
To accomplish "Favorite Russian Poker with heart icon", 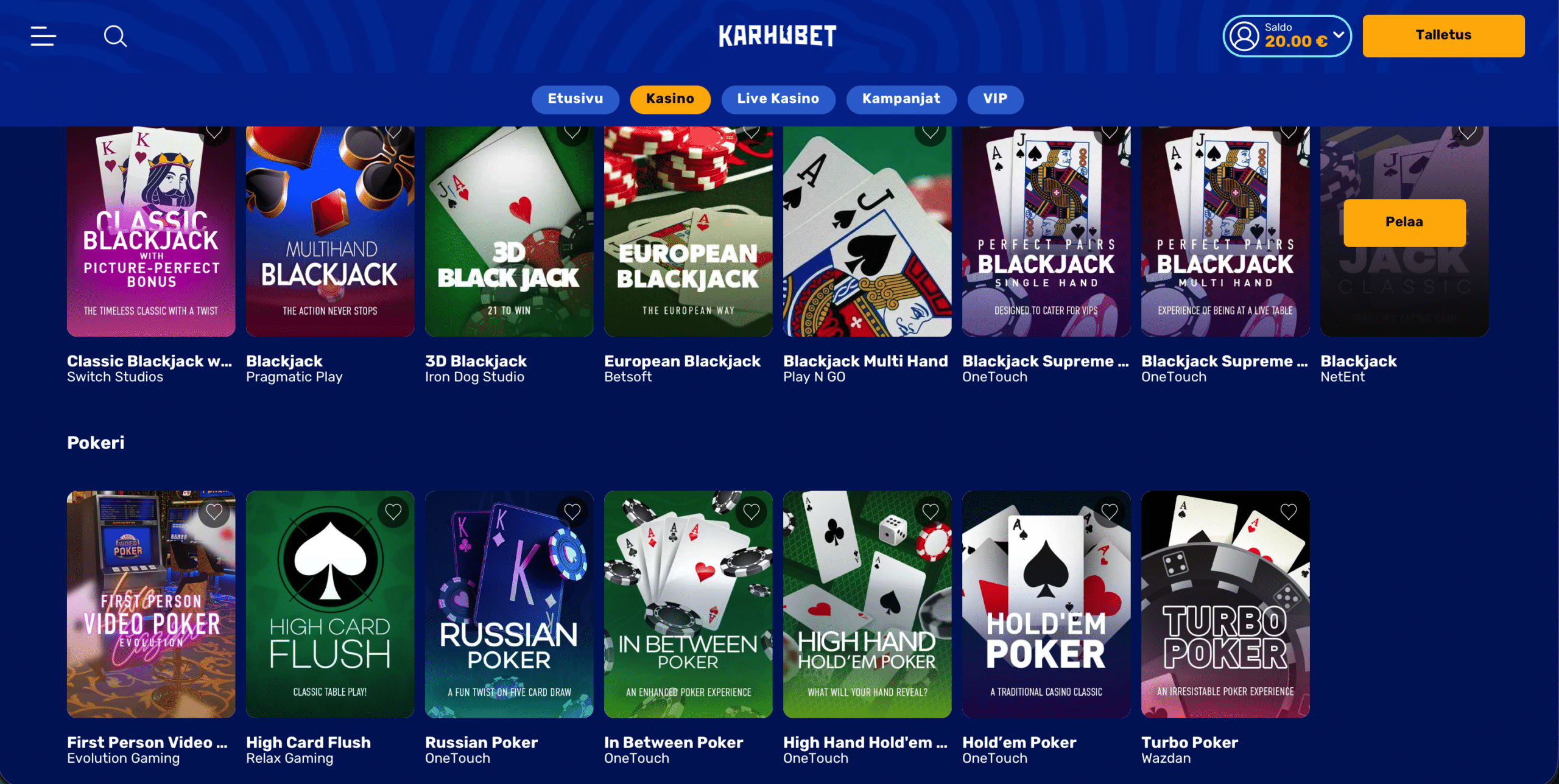I will [x=572, y=511].
